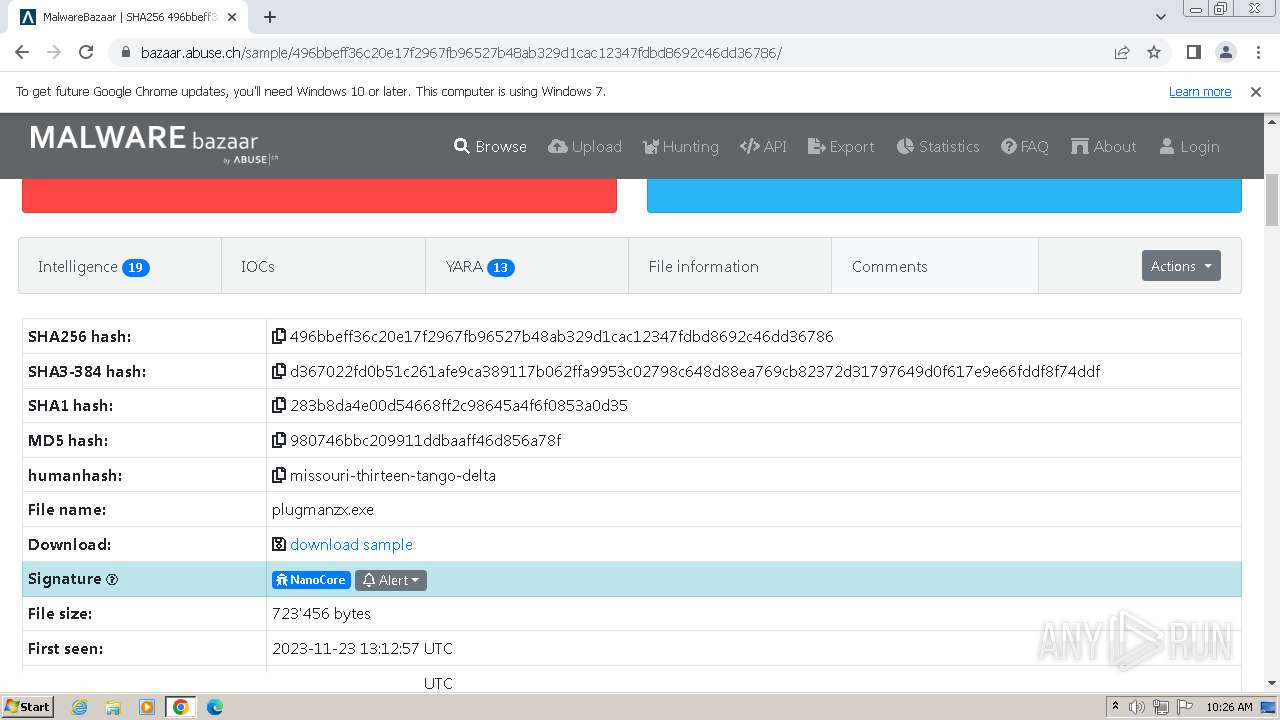Open the volume control tray icon
Screen dimensions: 1280x720
pos(1137,707)
